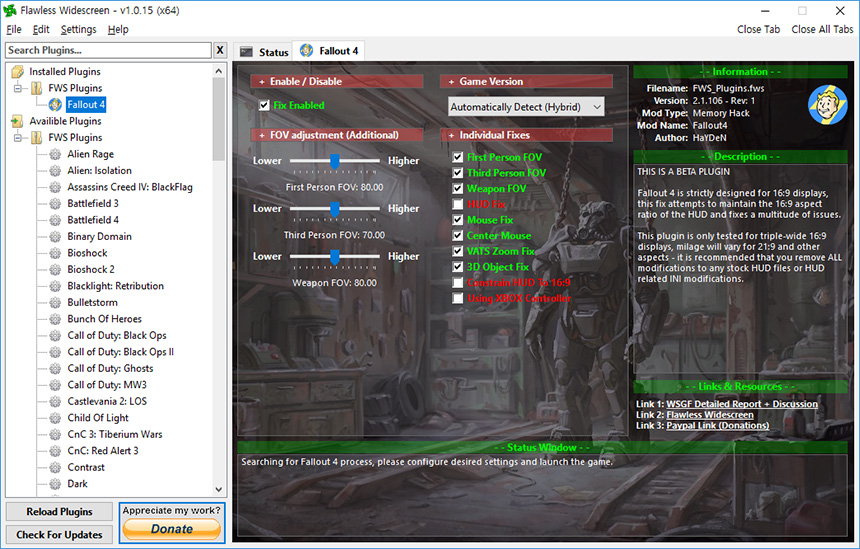Click the gear icon beside Alien: Isolation
Screen dimensions: 860x549
click(55, 171)
